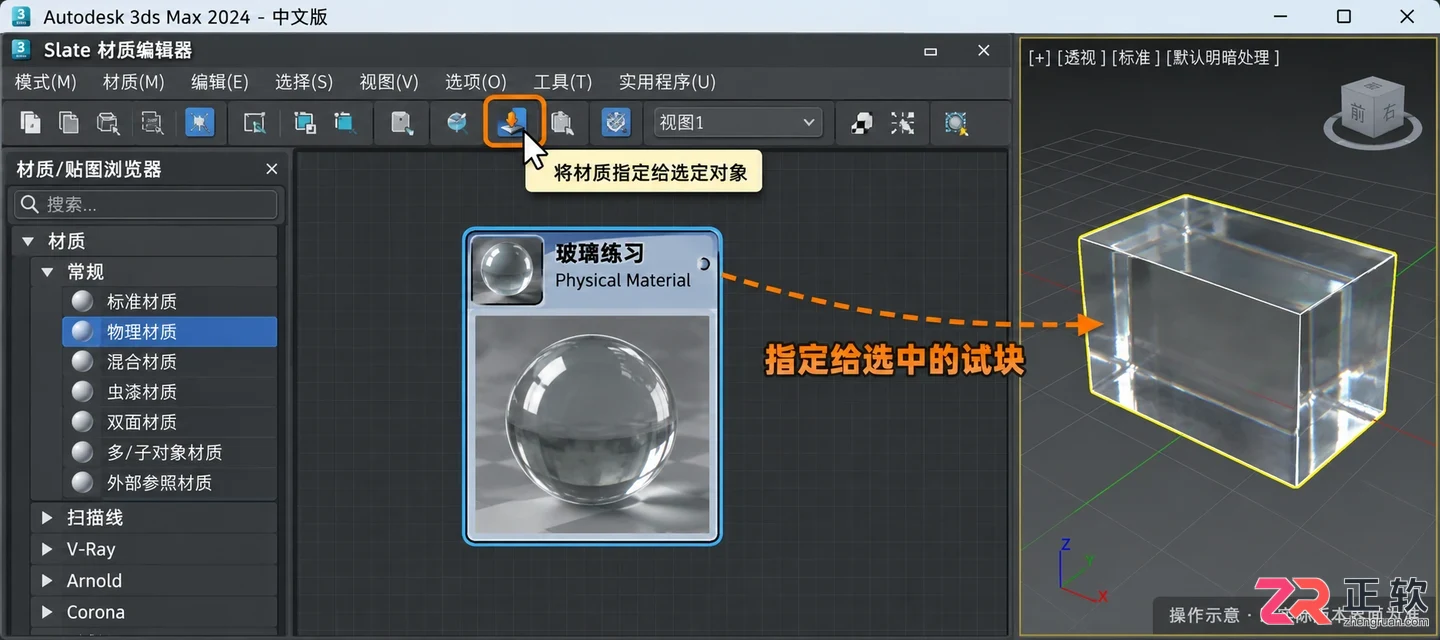Open the 选项(O) menu
The width and height of the screenshot is (1440, 640).
coord(476,82)
